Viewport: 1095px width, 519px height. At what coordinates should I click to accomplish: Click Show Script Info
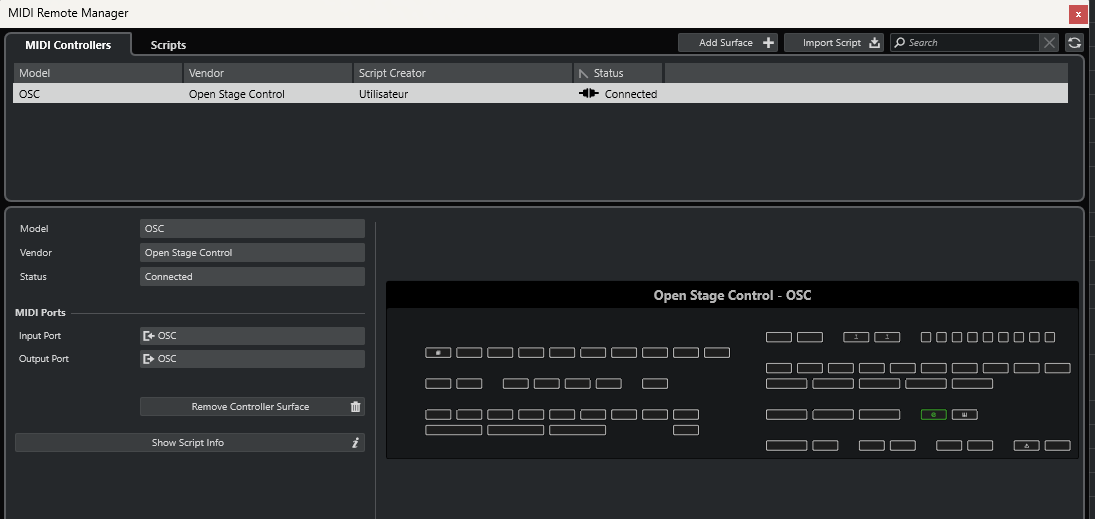pyautogui.click(x=189, y=443)
